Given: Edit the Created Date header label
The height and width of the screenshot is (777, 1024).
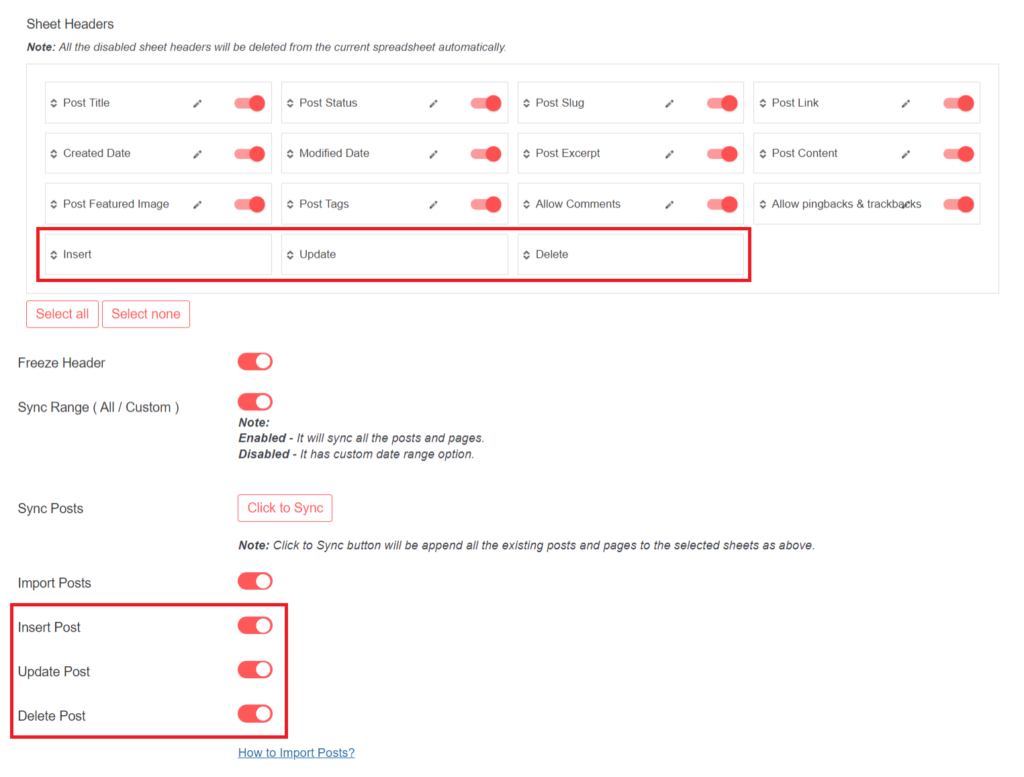Looking at the screenshot, I should click(197, 153).
